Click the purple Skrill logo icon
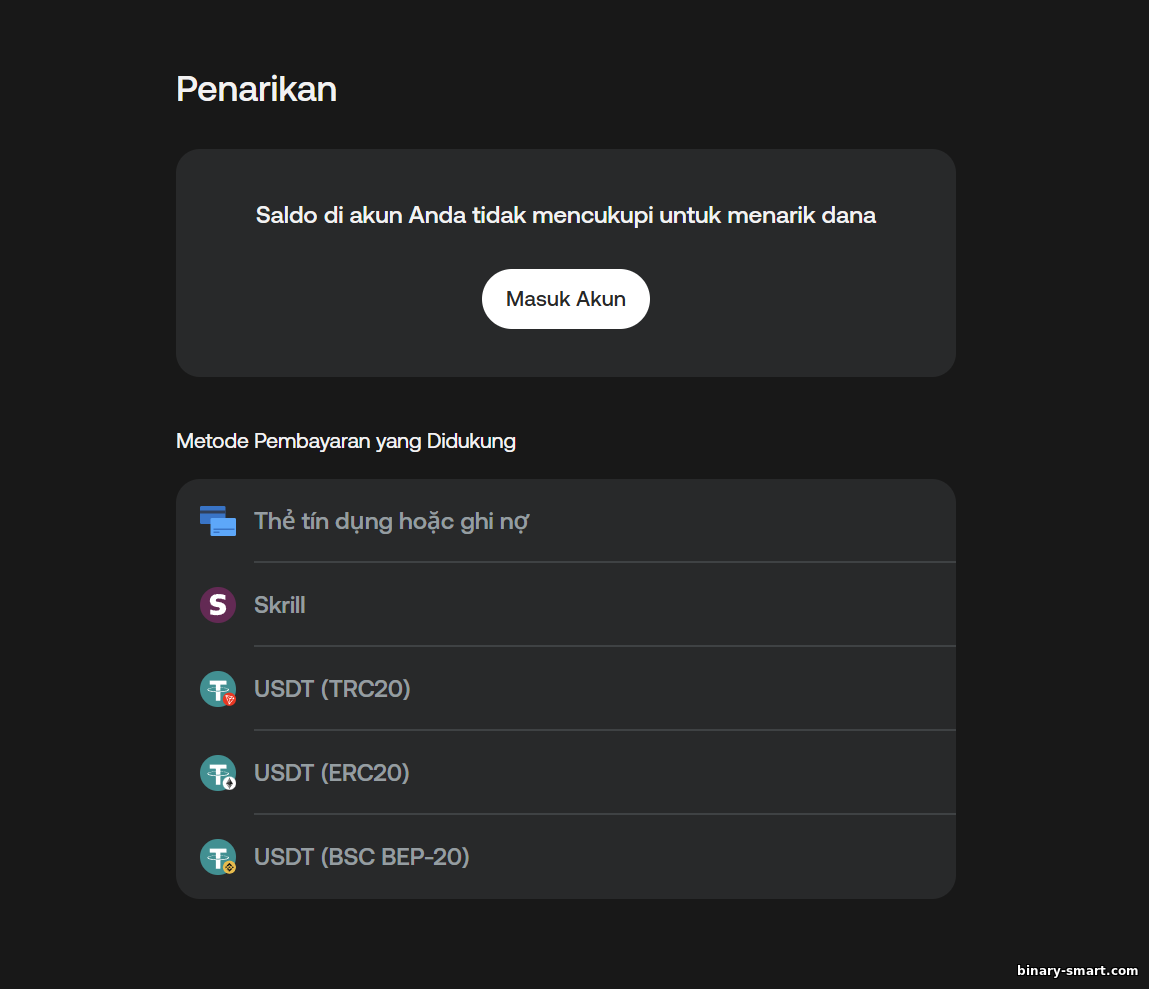 tap(218, 605)
